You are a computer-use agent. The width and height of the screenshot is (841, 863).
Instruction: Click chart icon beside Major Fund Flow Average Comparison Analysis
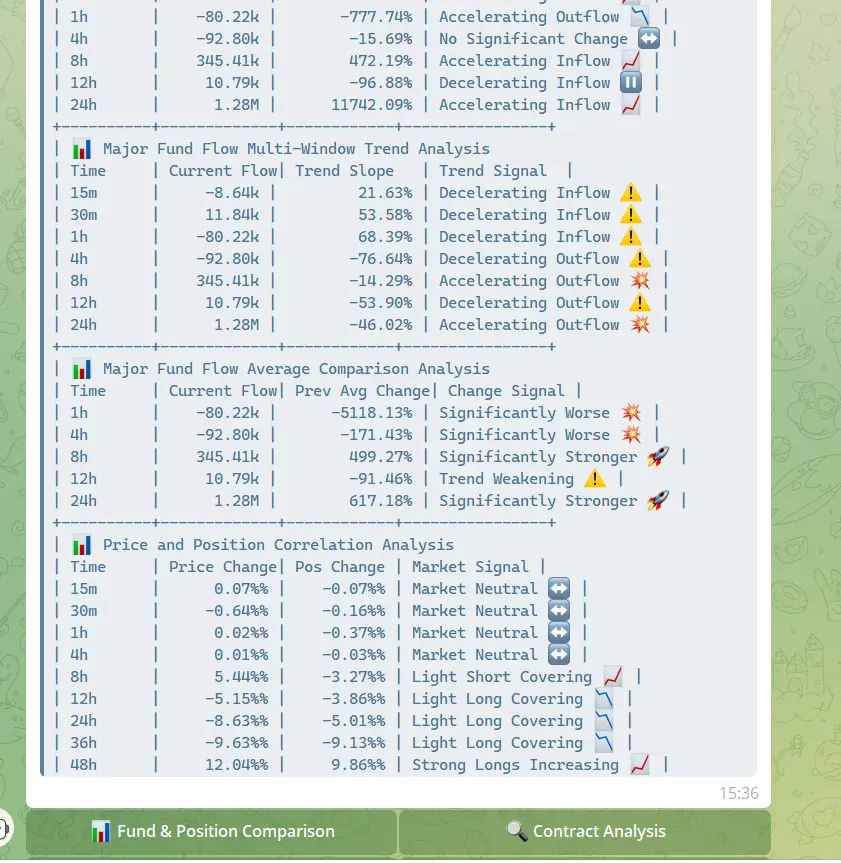click(x=82, y=369)
